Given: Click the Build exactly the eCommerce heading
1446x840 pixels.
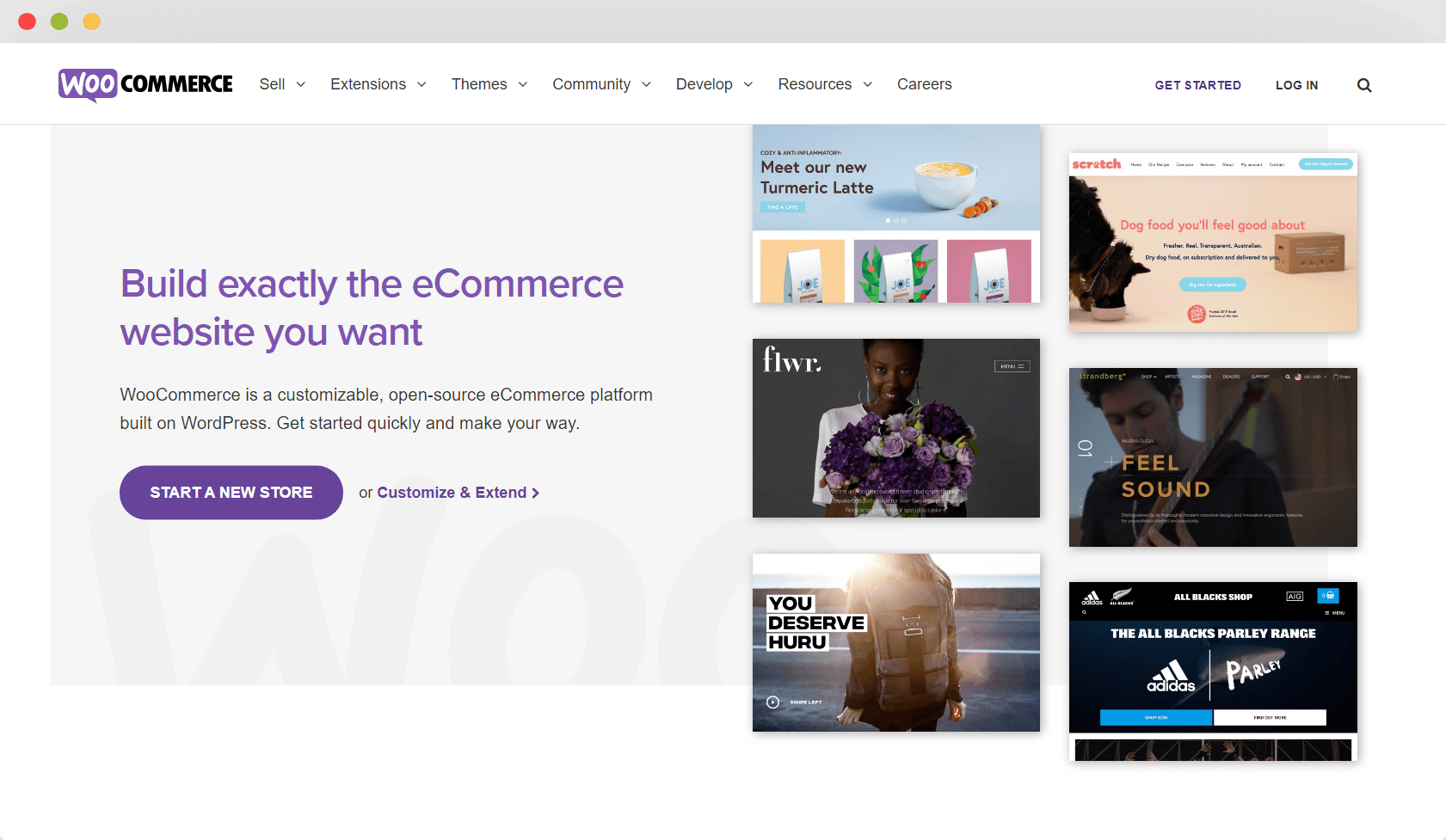Looking at the screenshot, I should point(372,308).
